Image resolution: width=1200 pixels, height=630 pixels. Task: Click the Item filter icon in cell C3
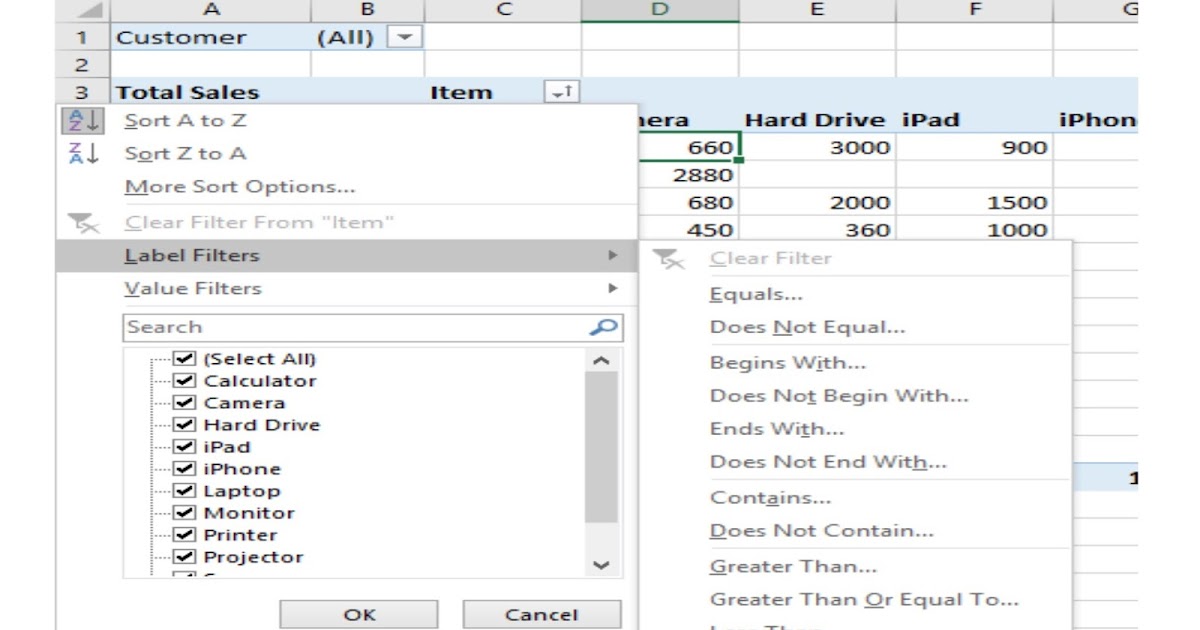point(562,90)
